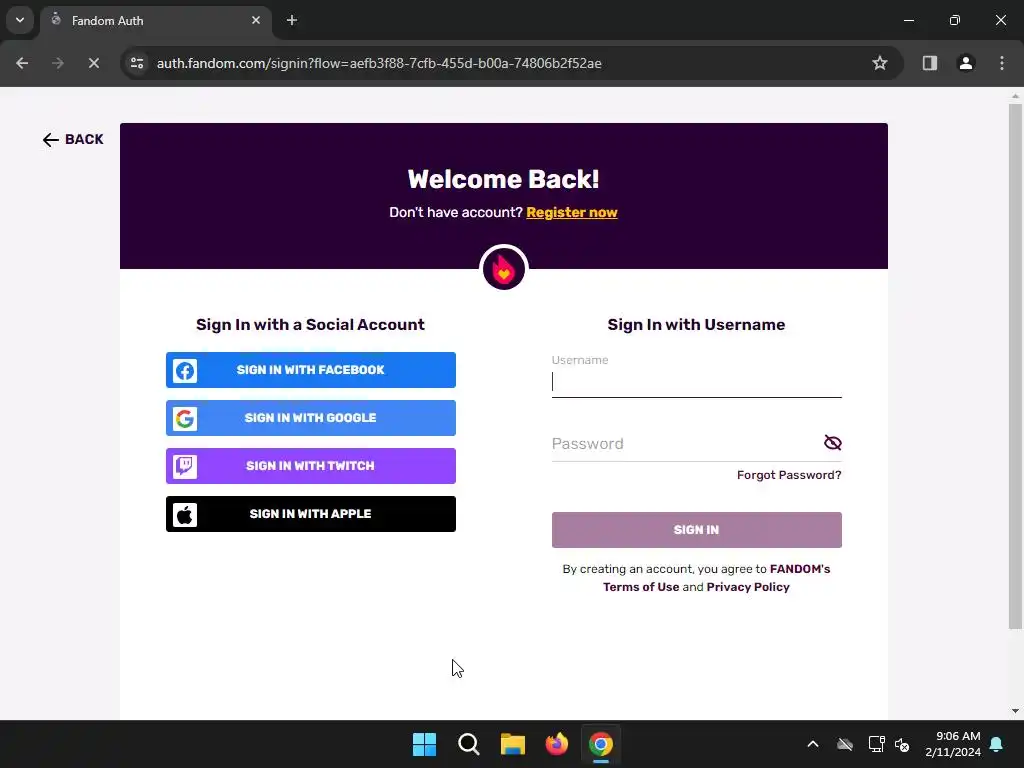Open a new tab with plus button
1024x768 pixels.
[292, 20]
